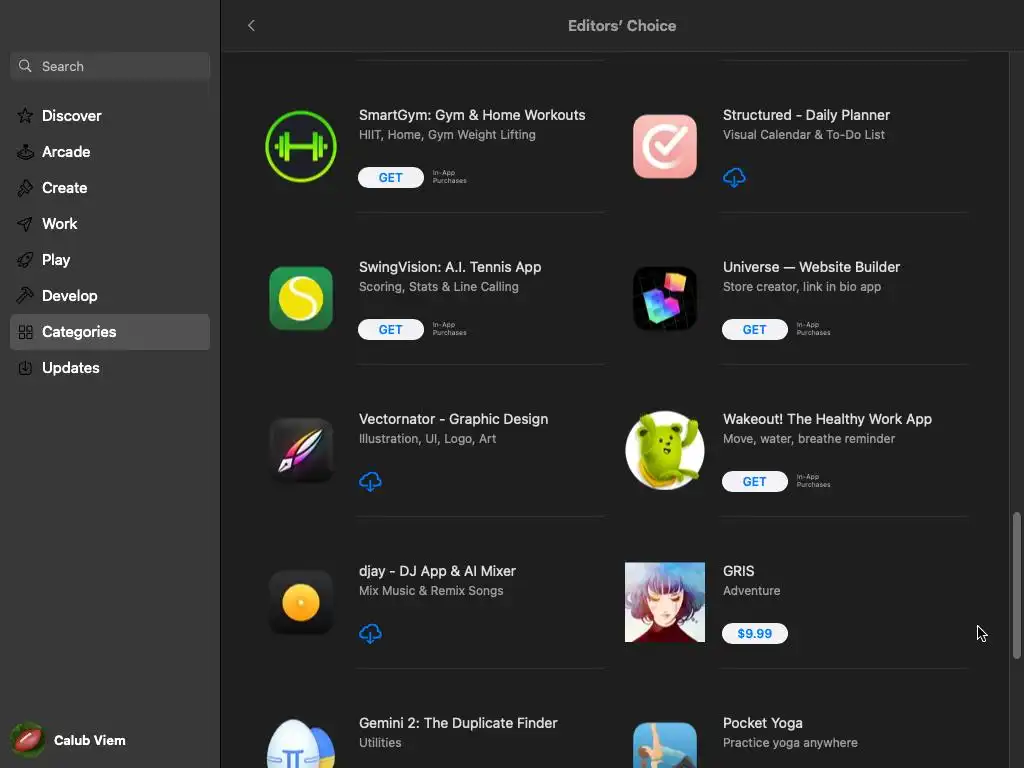Click the Discover star icon

coord(25,116)
